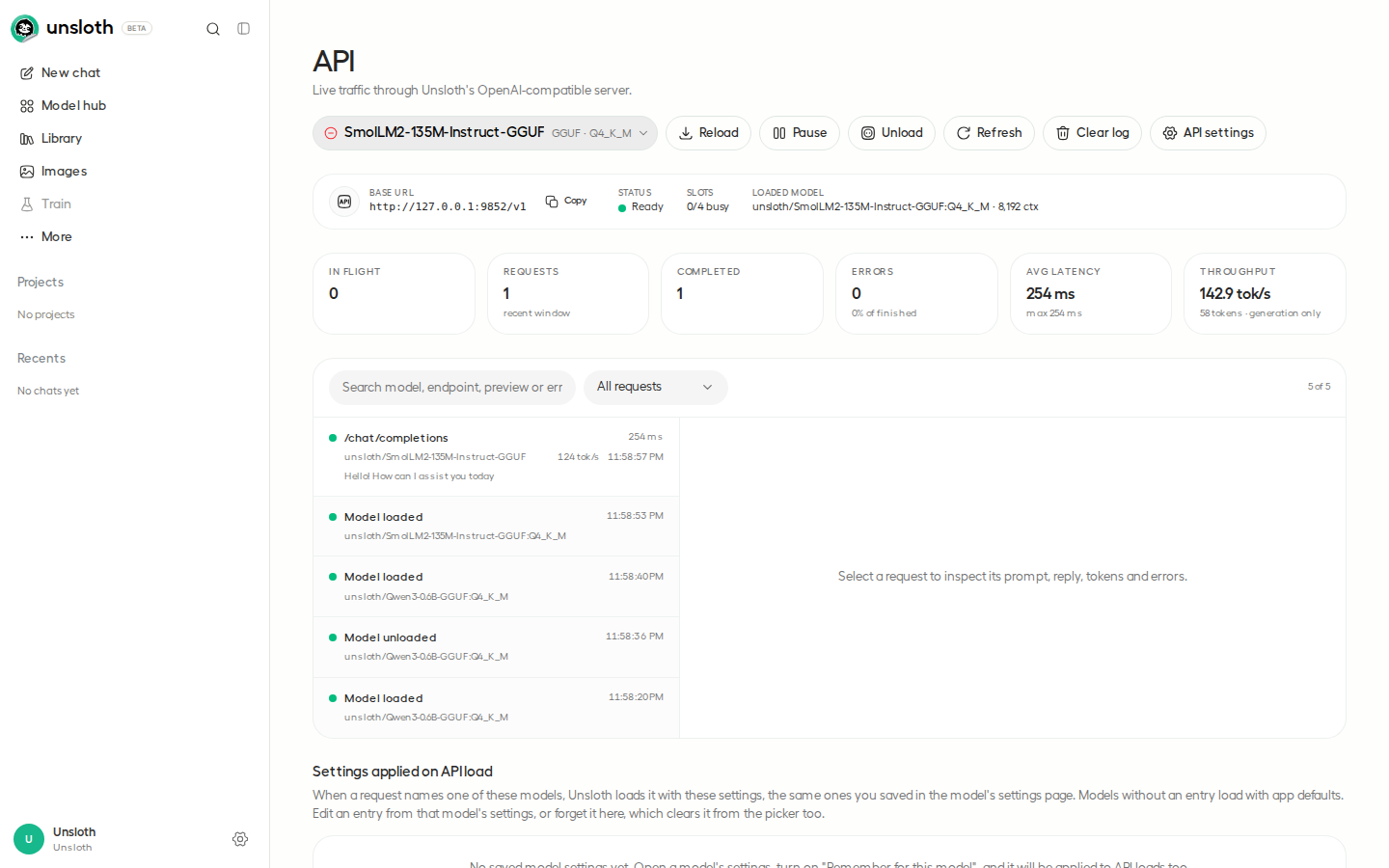
Task: Click the API icon beside the base URL
Action: (x=344, y=202)
